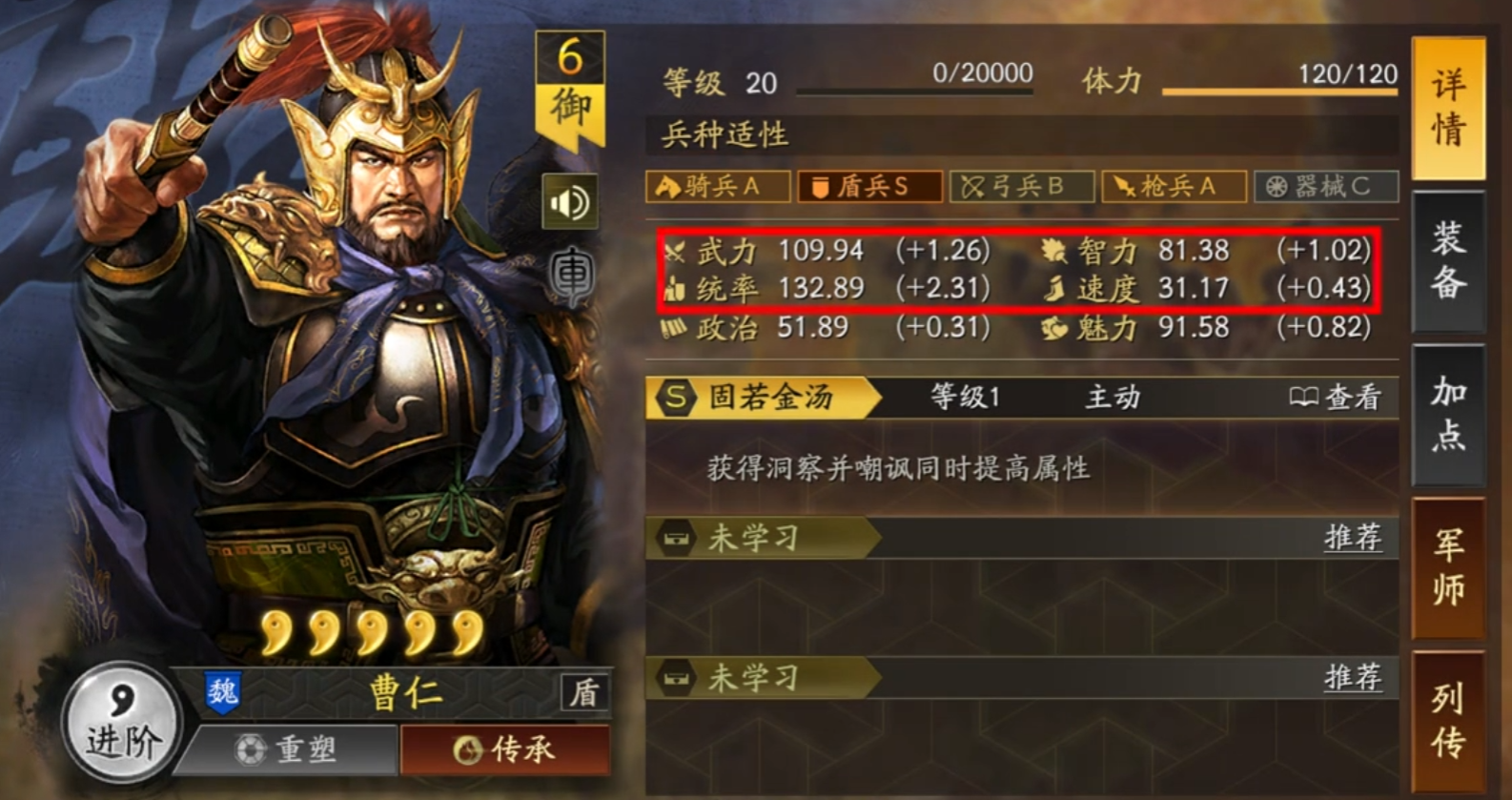This screenshot has width=1512, height=800.
Task: Select the 盾兵S troop aptitude
Action: 869,186
